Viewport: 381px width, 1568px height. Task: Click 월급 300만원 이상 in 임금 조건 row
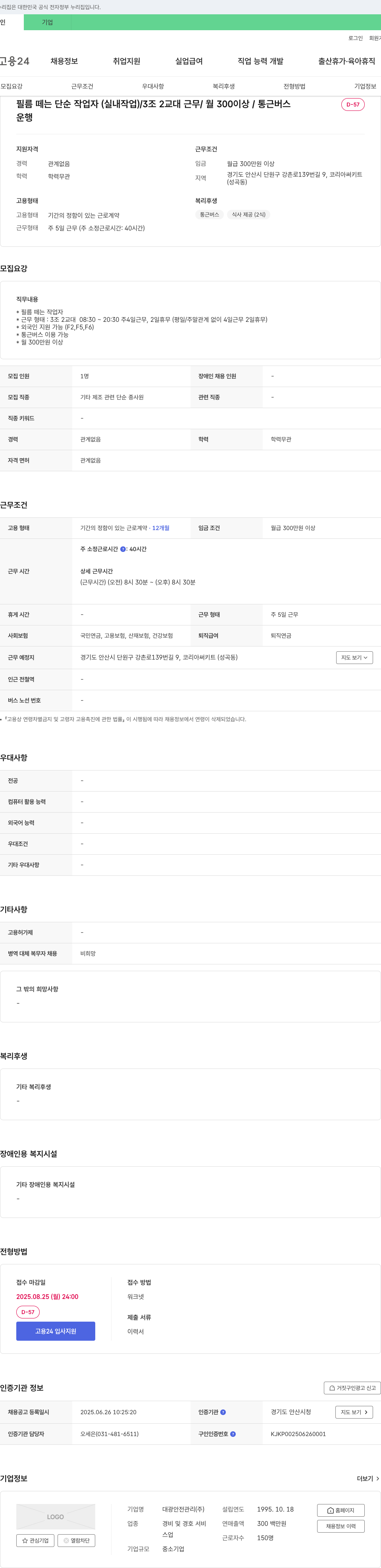point(293,528)
